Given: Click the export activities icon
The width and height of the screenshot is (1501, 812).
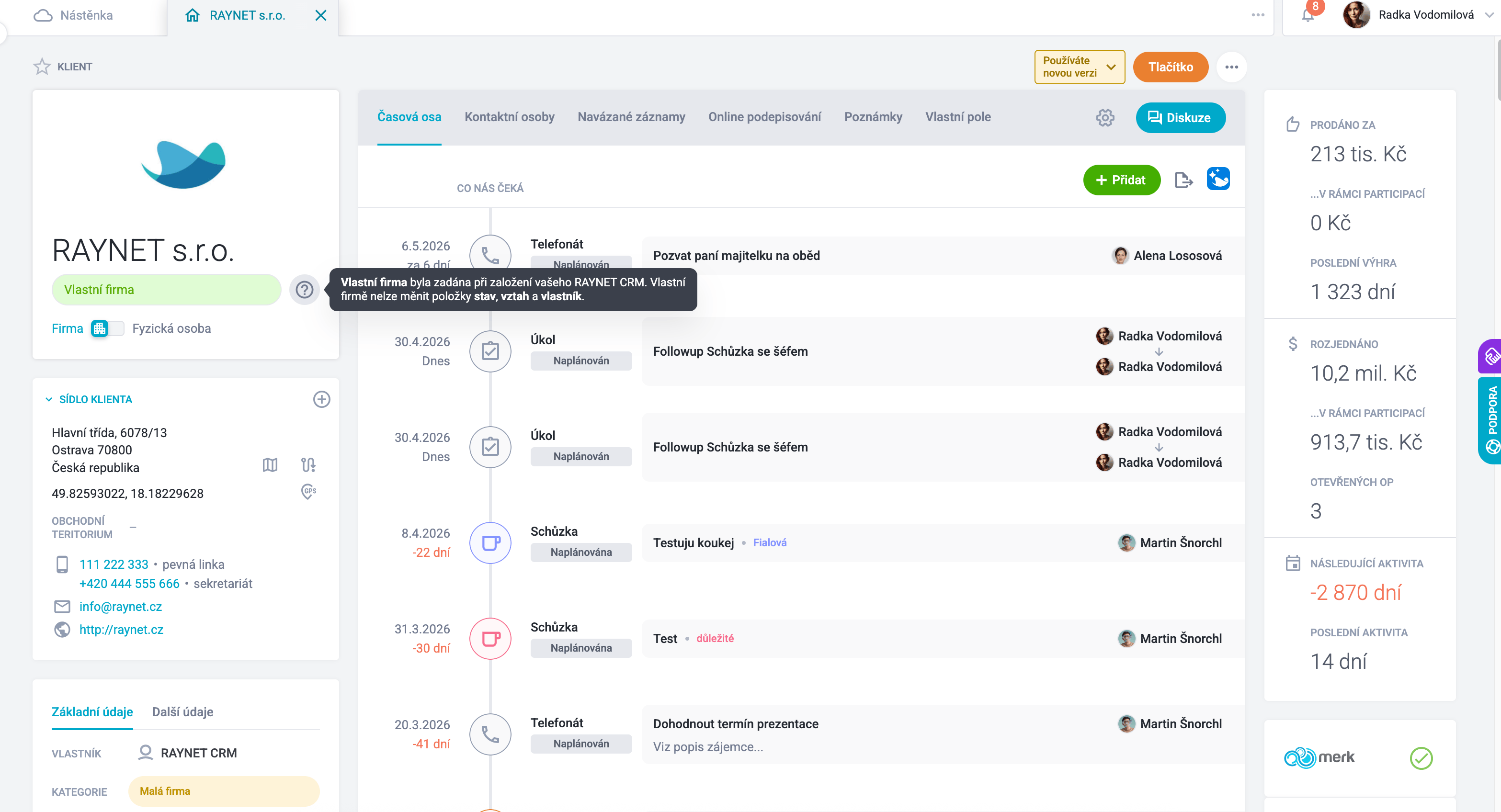Looking at the screenshot, I should coord(1183,180).
